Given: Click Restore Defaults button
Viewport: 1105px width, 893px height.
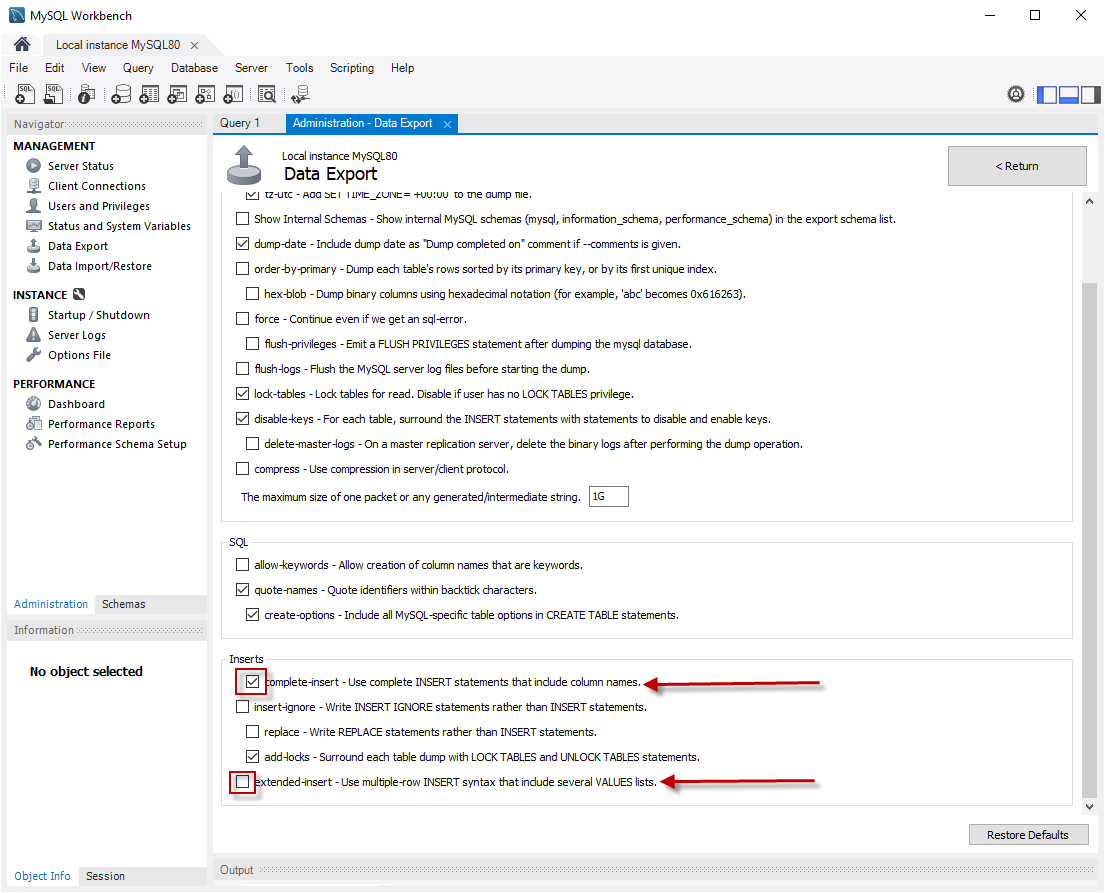Looking at the screenshot, I should coord(1028,835).
